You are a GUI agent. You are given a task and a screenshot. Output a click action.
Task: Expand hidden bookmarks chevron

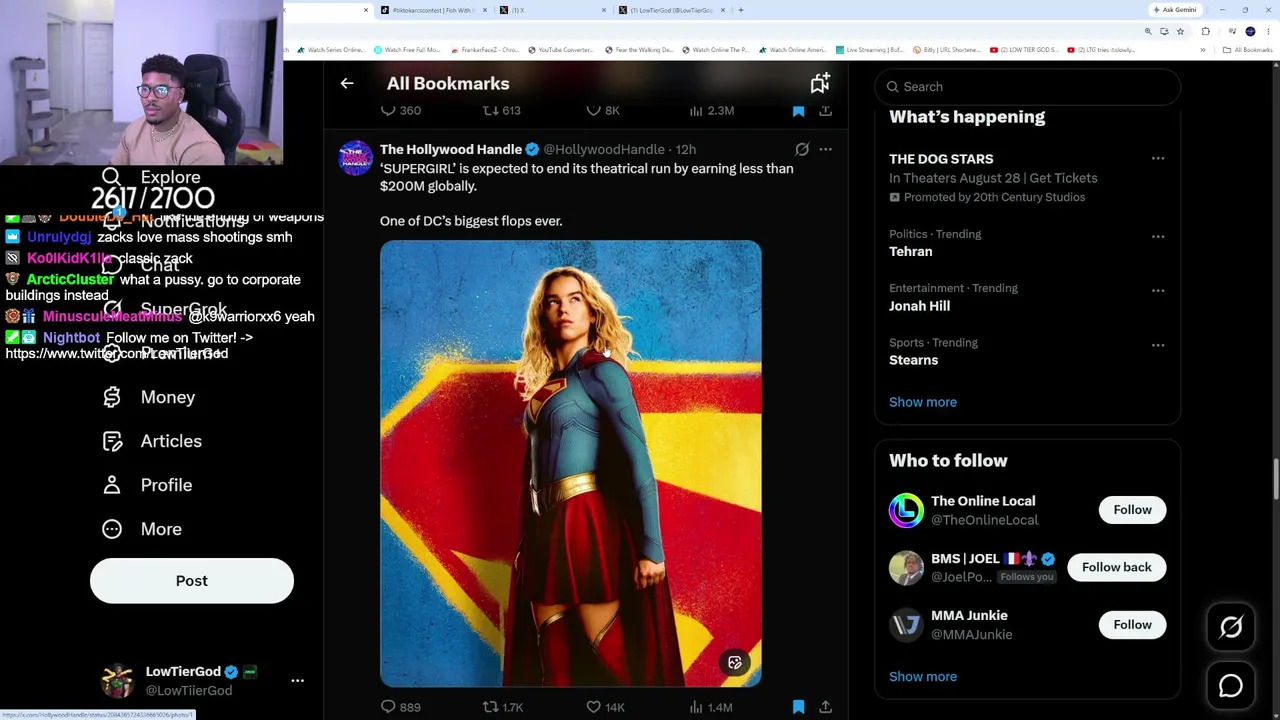pyautogui.click(x=1203, y=50)
